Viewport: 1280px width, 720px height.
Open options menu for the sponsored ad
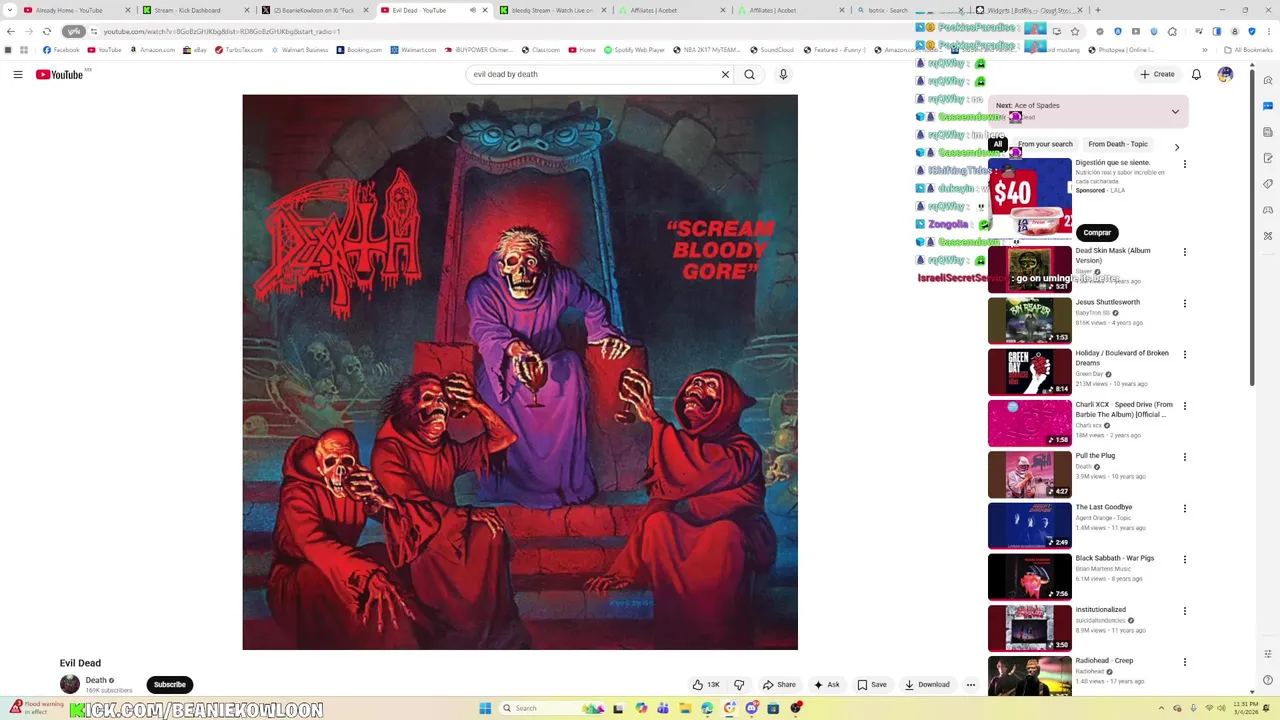coord(1185,164)
